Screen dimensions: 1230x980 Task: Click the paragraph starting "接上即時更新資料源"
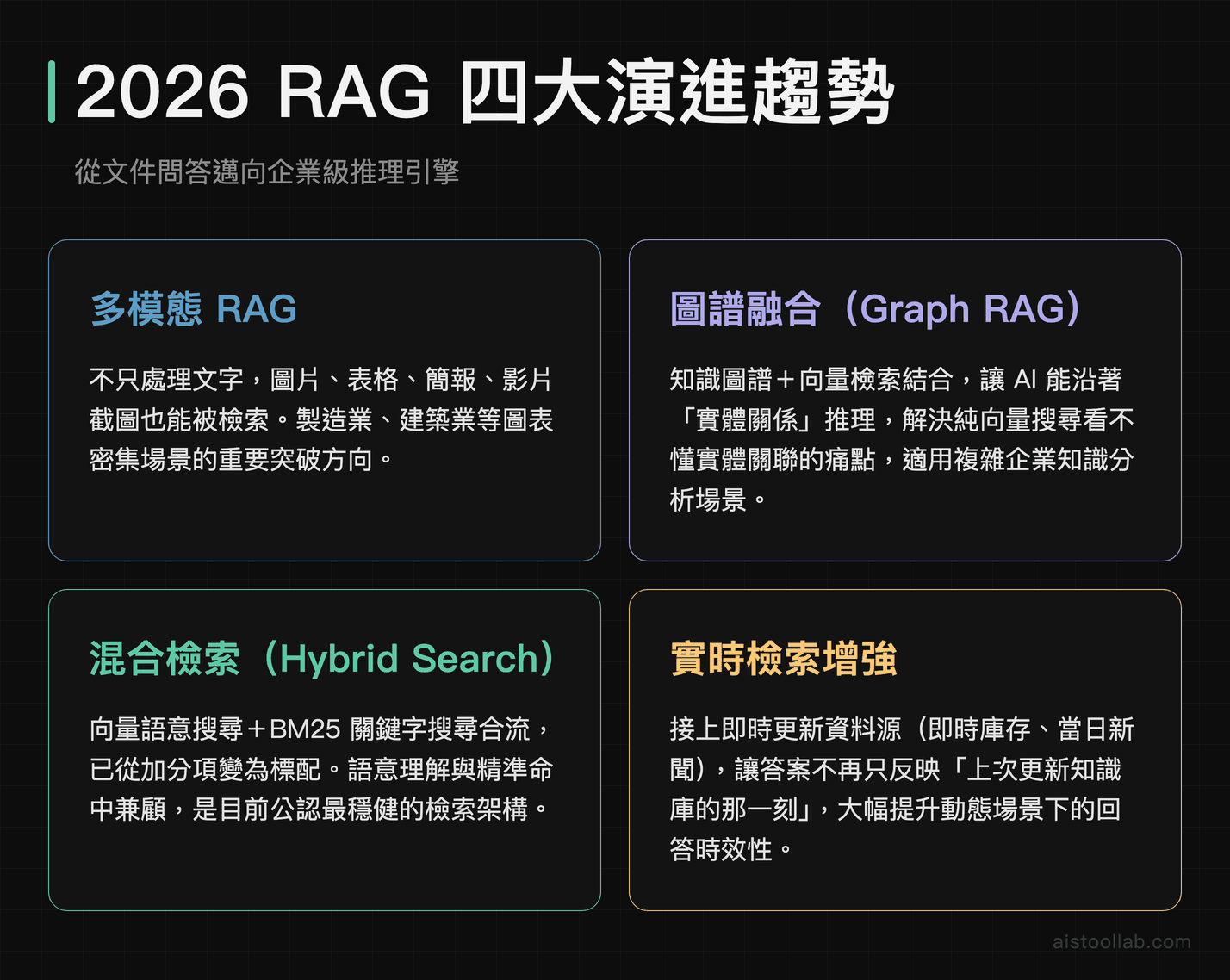coord(902,789)
